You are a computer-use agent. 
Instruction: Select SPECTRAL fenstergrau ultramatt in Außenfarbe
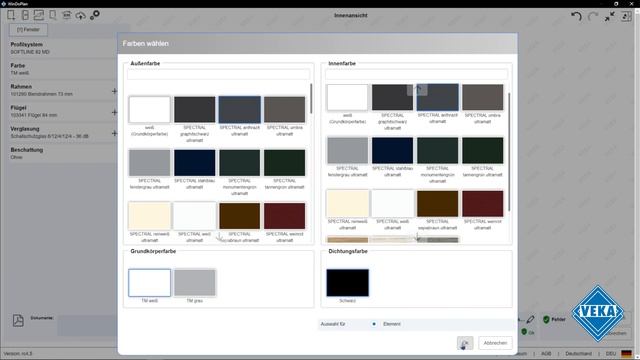[149, 163]
